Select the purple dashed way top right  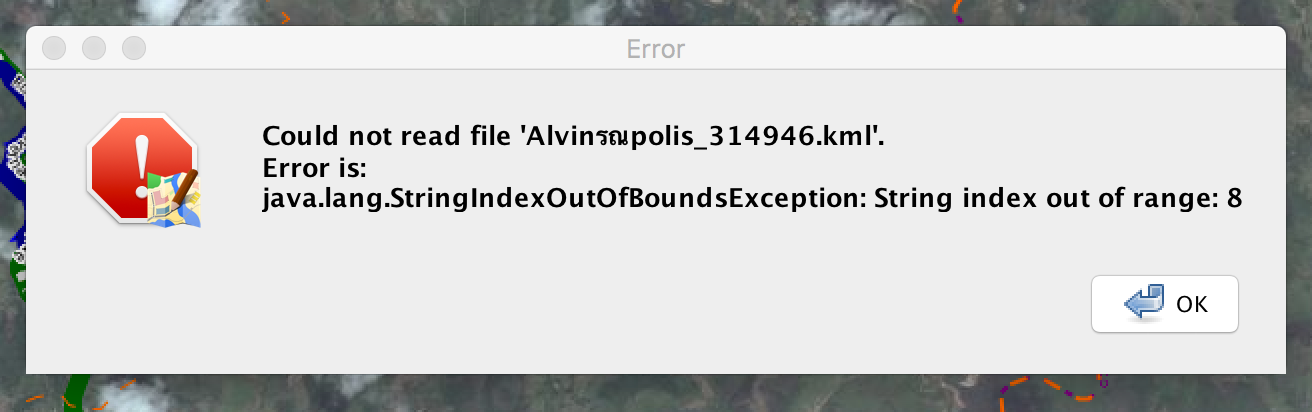click(961, 11)
